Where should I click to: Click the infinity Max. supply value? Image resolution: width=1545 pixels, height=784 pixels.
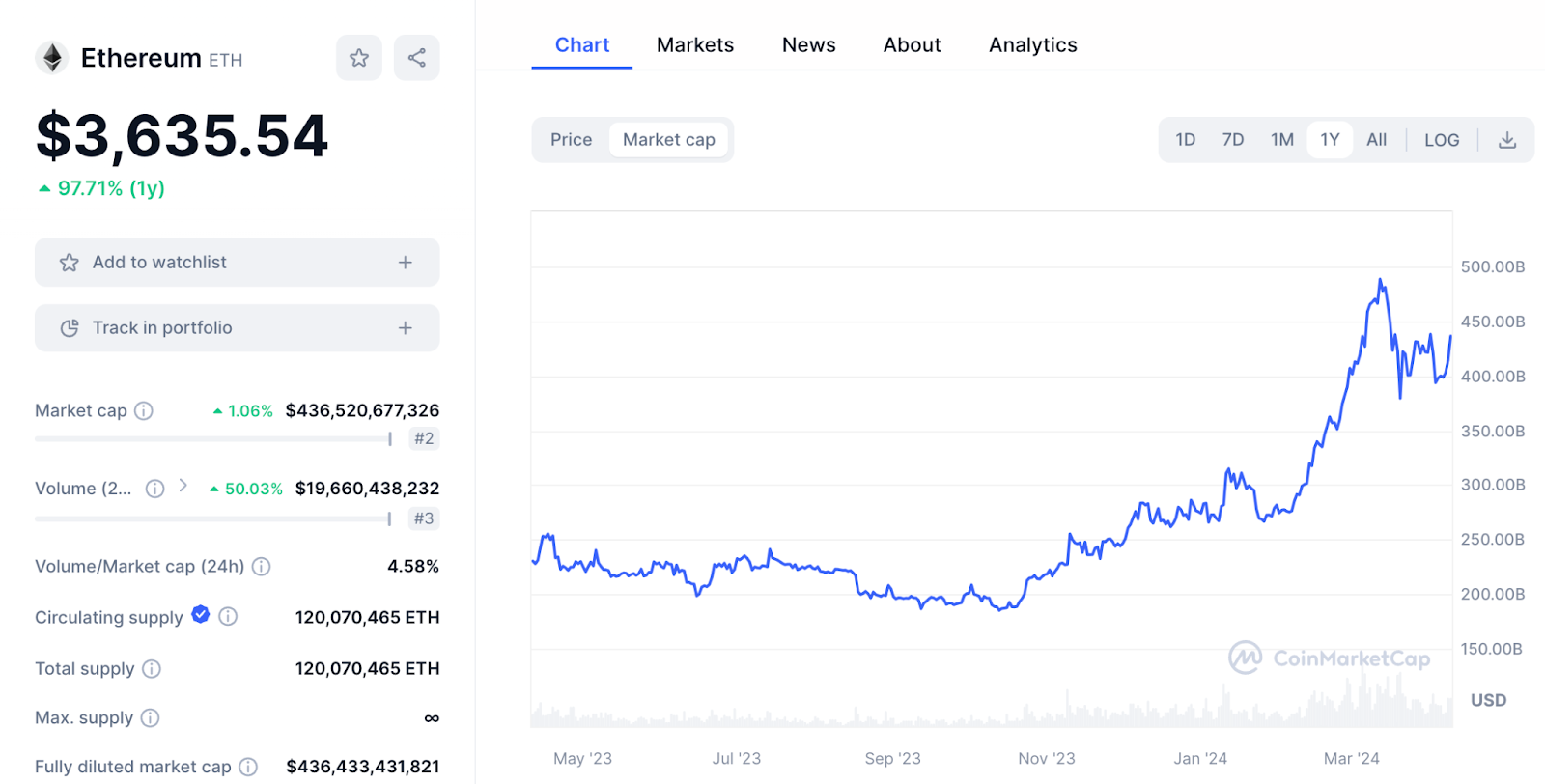(432, 718)
